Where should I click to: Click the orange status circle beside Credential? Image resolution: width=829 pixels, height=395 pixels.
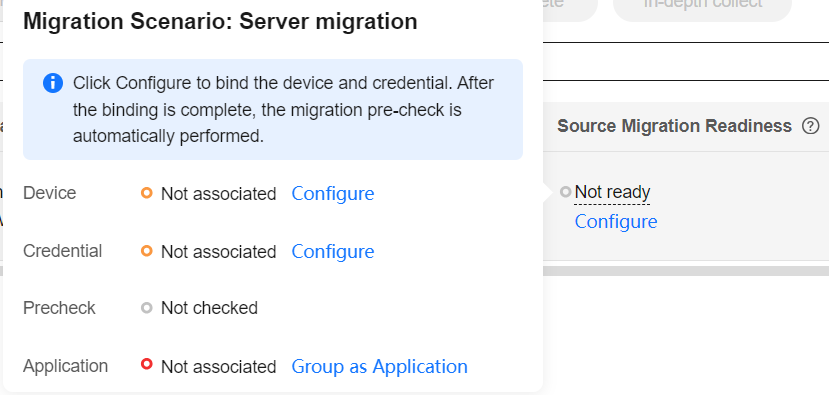coord(147,251)
